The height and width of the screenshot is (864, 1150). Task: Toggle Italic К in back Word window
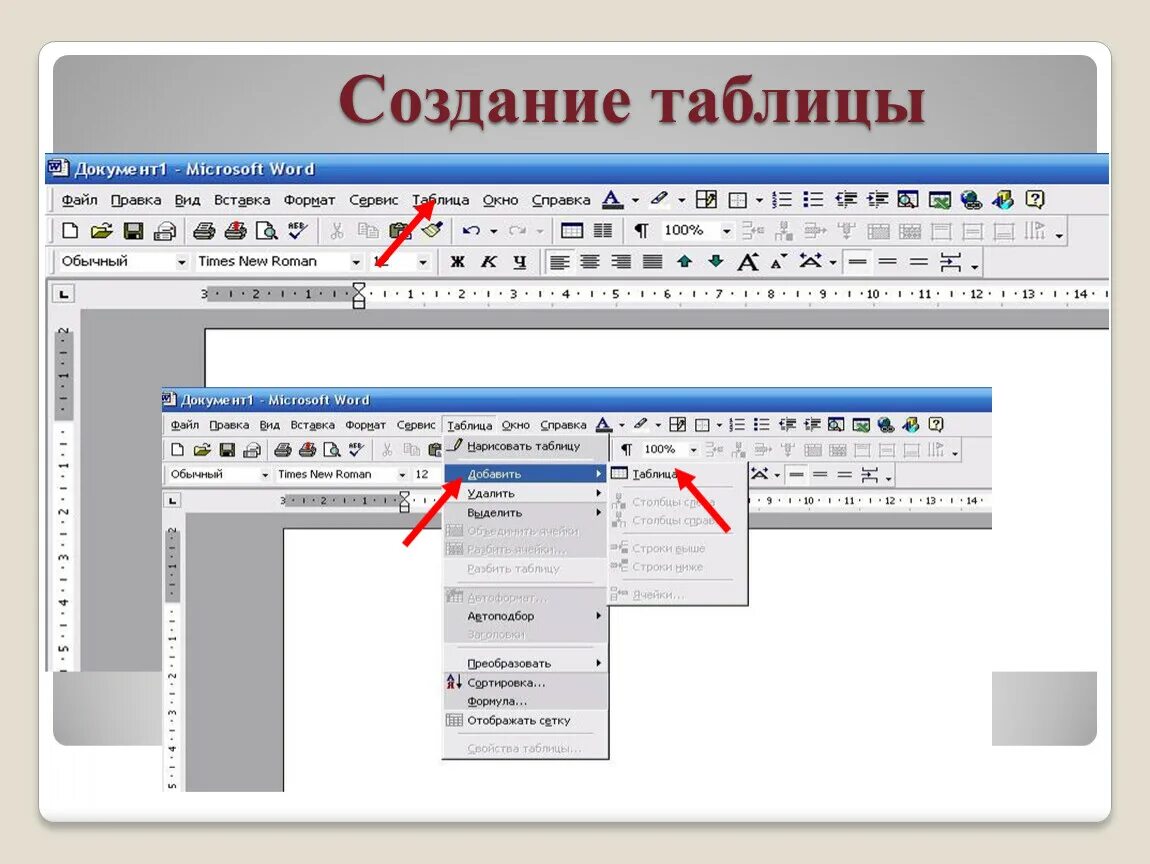[x=488, y=262]
